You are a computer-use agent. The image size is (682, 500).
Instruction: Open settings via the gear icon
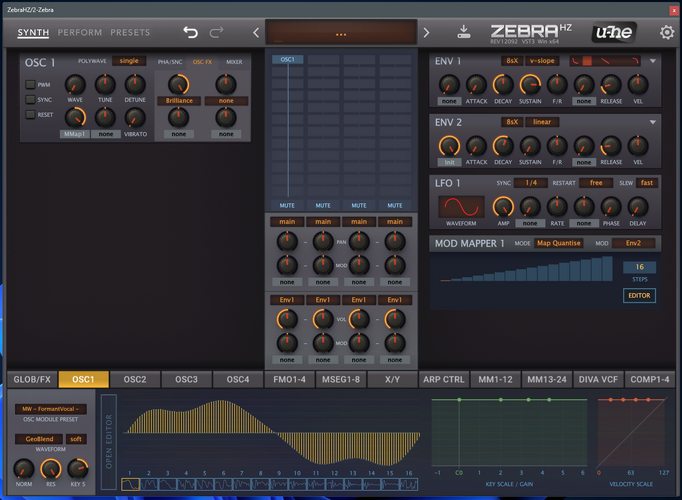pyautogui.click(x=667, y=32)
